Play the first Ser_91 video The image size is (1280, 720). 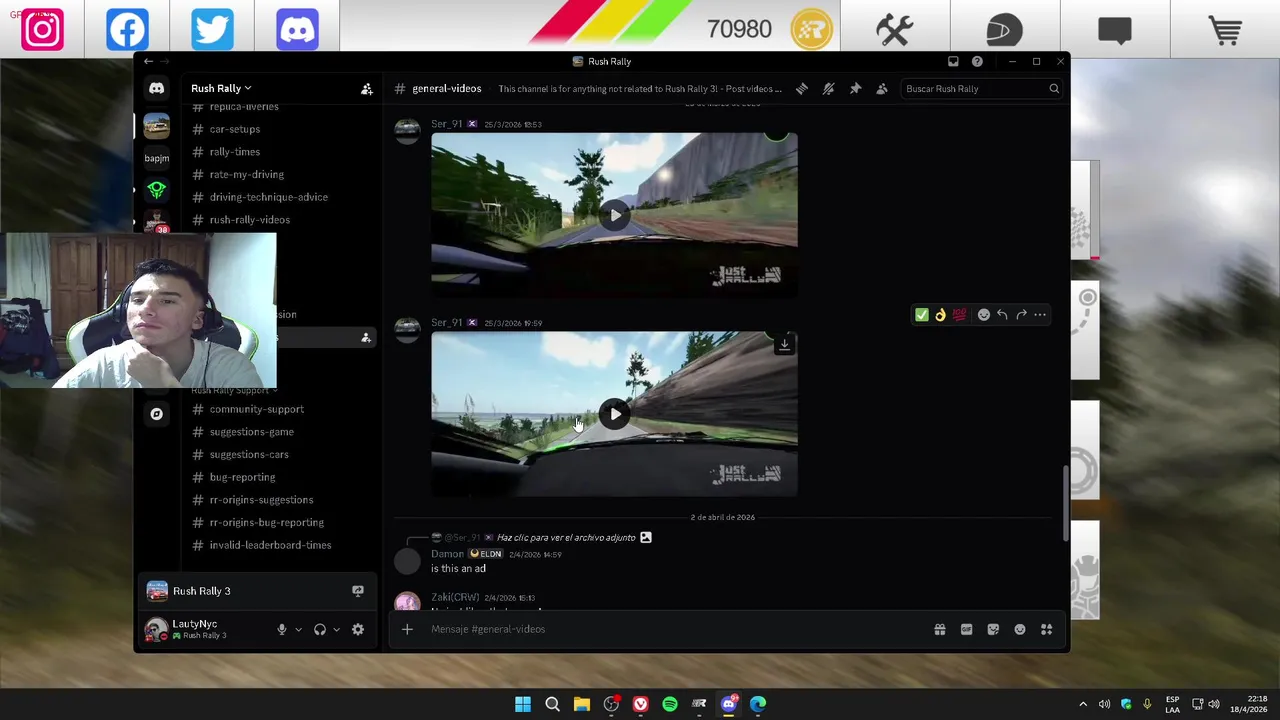point(614,215)
